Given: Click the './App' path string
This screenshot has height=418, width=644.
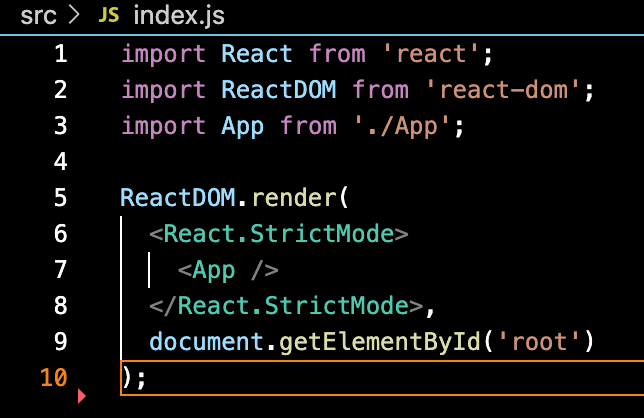Looking at the screenshot, I should point(402,126).
